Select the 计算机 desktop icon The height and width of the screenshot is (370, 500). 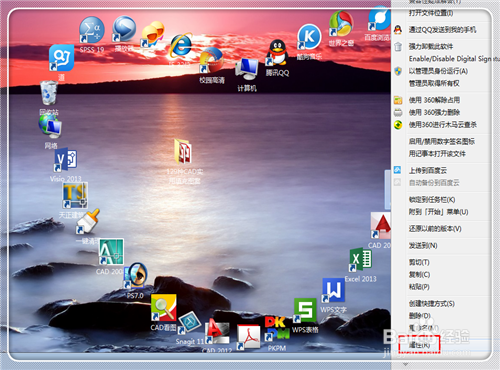[247, 75]
